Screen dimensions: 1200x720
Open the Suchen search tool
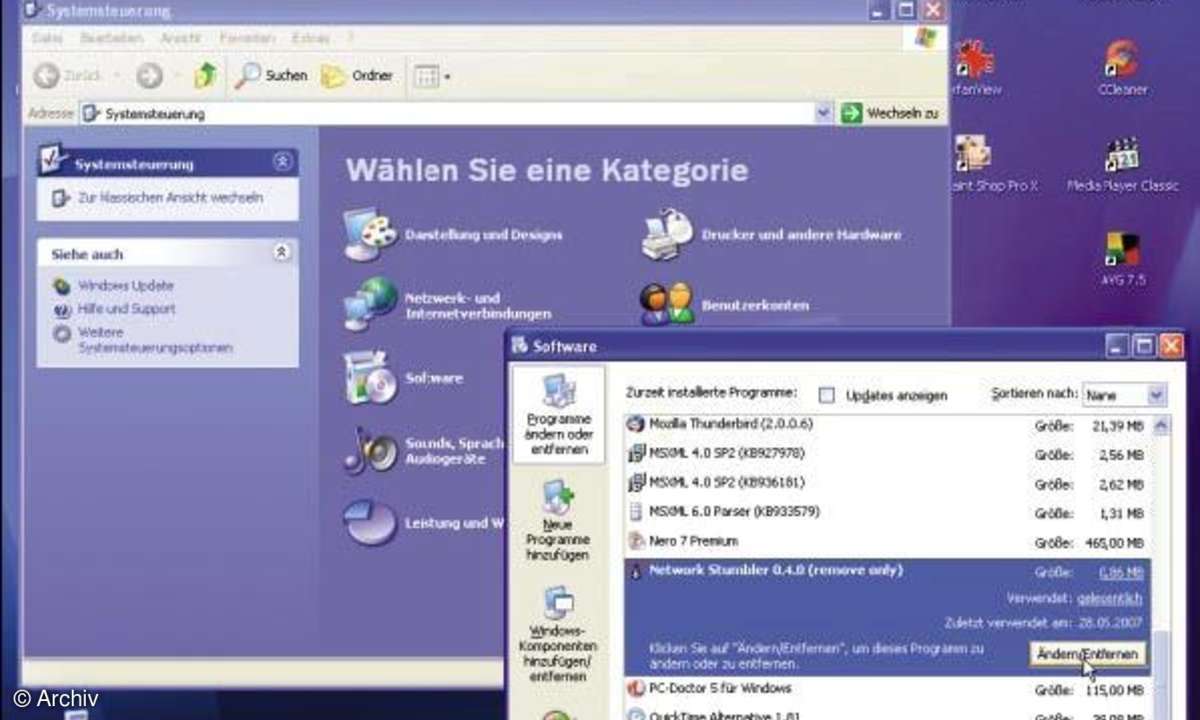271,76
